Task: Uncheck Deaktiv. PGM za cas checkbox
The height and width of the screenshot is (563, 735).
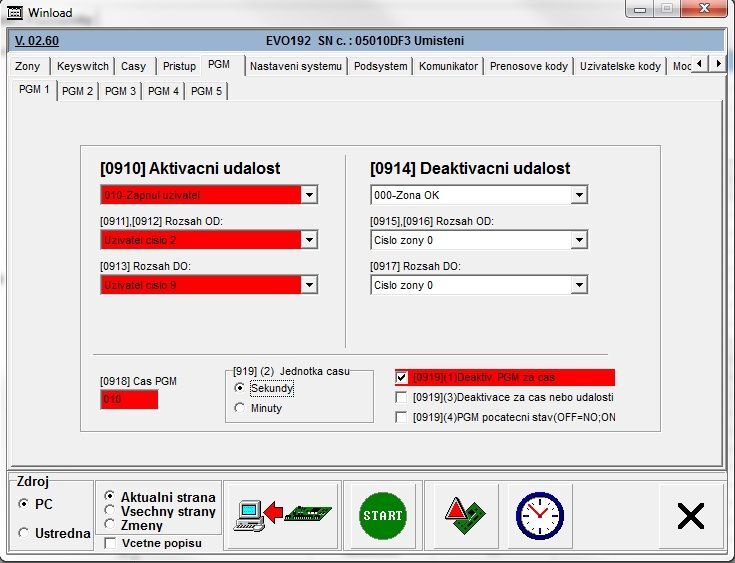Action: coord(402,378)
